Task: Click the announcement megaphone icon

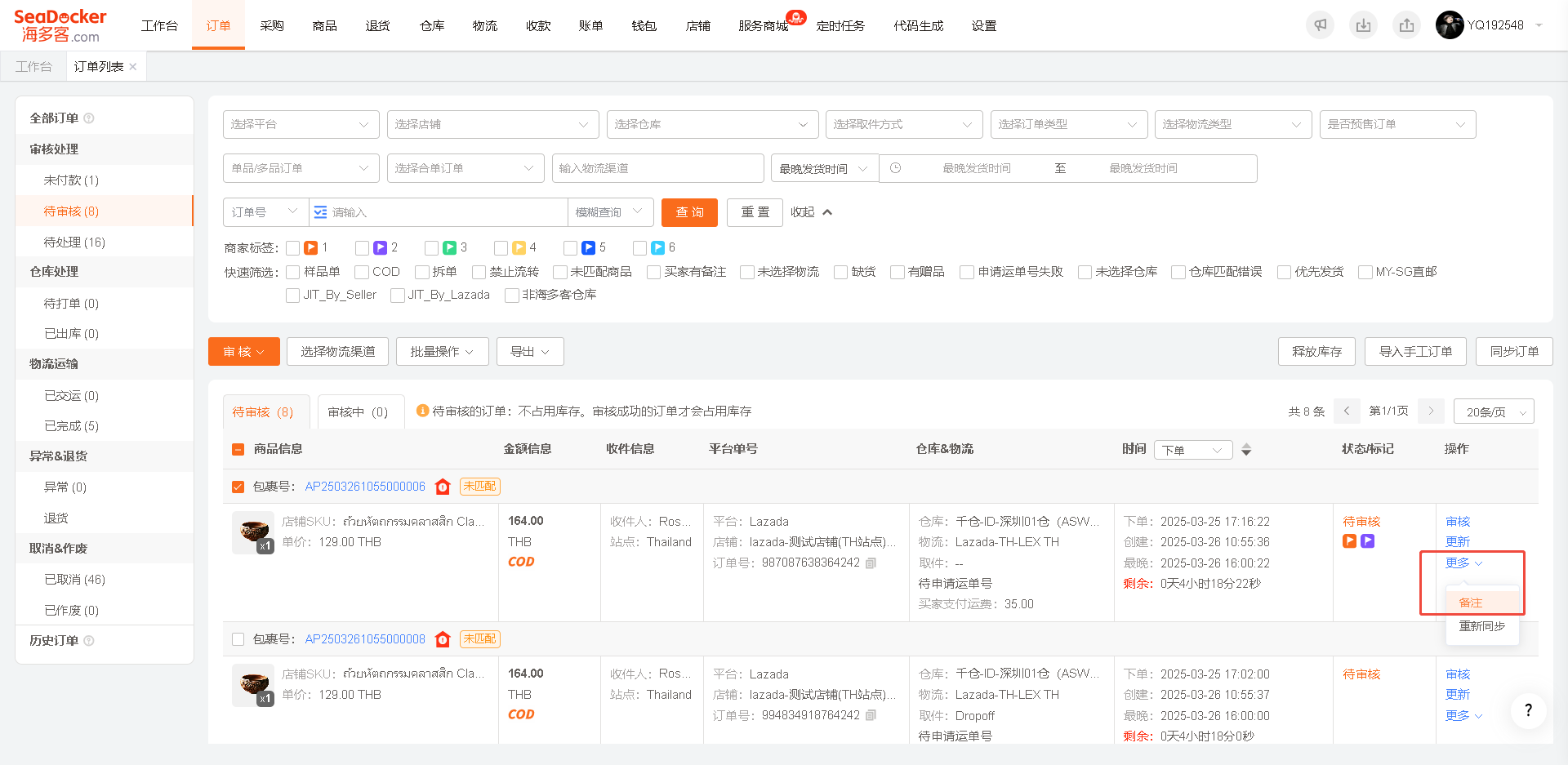Action: click(1321, 25)
